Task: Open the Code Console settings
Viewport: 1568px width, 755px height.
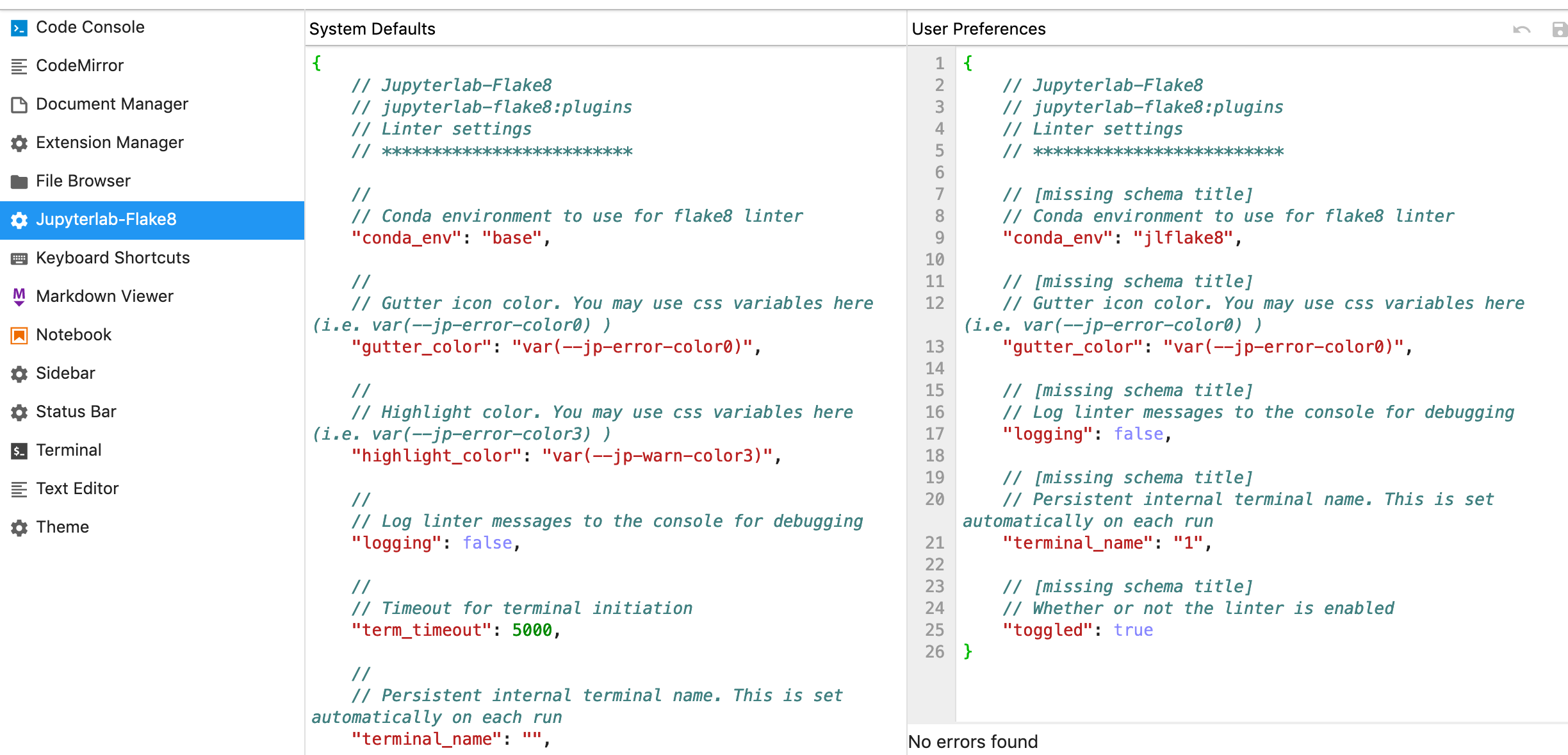Action: click(152, 28)
